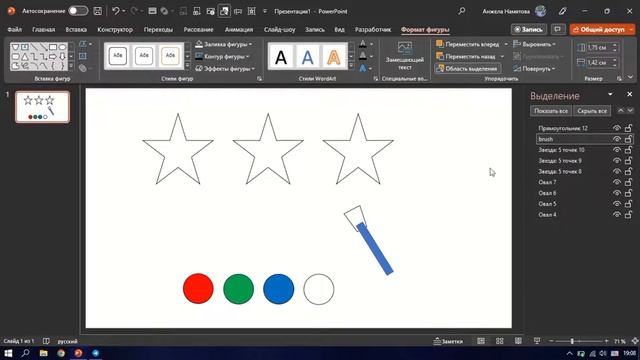Click the Замещающий текст icon
The height and width of the screenshot is (360, 640).
(405, 48)
